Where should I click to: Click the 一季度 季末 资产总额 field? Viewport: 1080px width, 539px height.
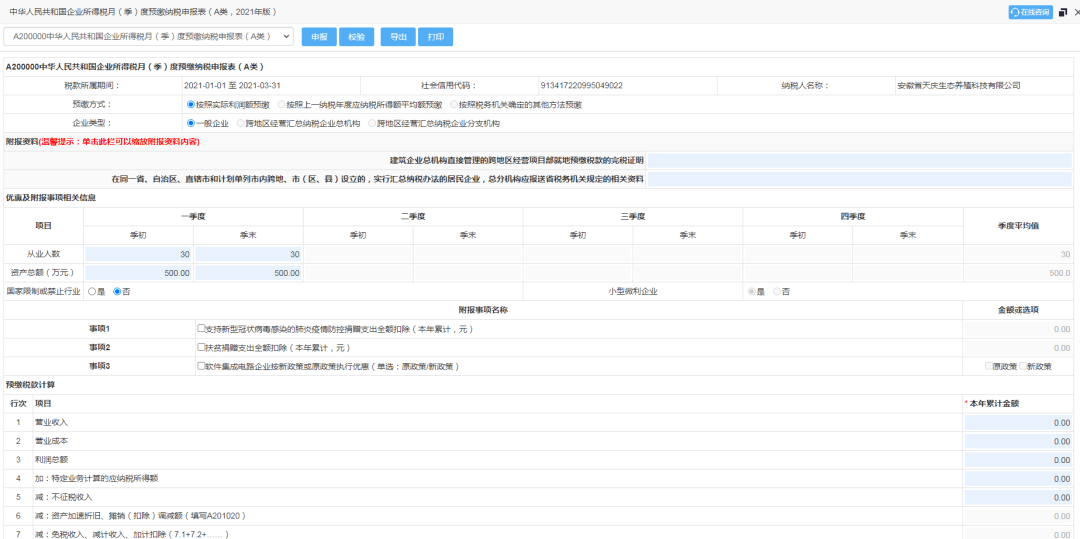249,273
